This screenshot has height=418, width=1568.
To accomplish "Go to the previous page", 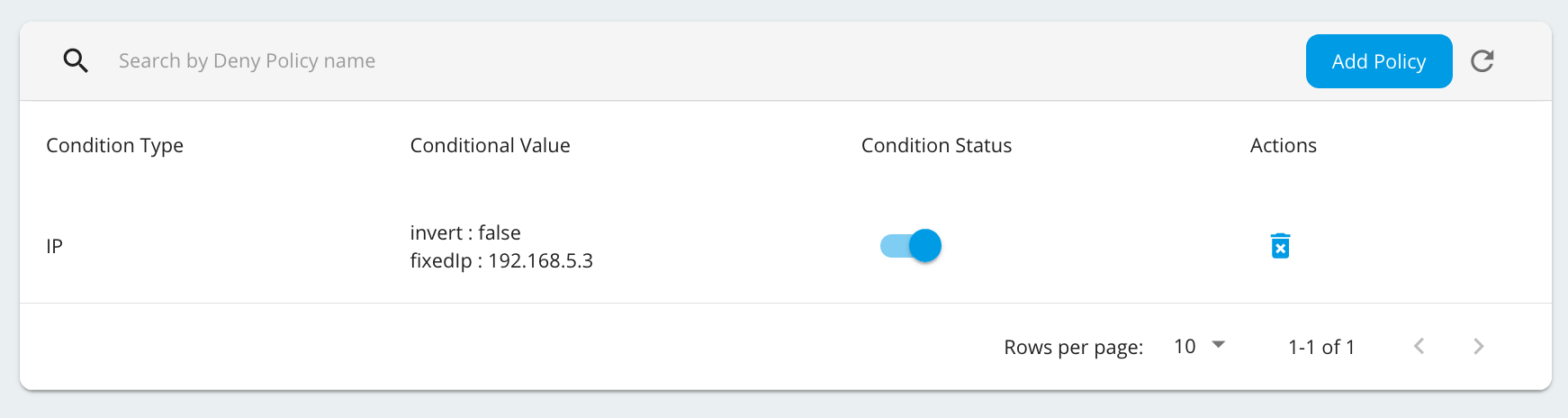I will 1419,347.
